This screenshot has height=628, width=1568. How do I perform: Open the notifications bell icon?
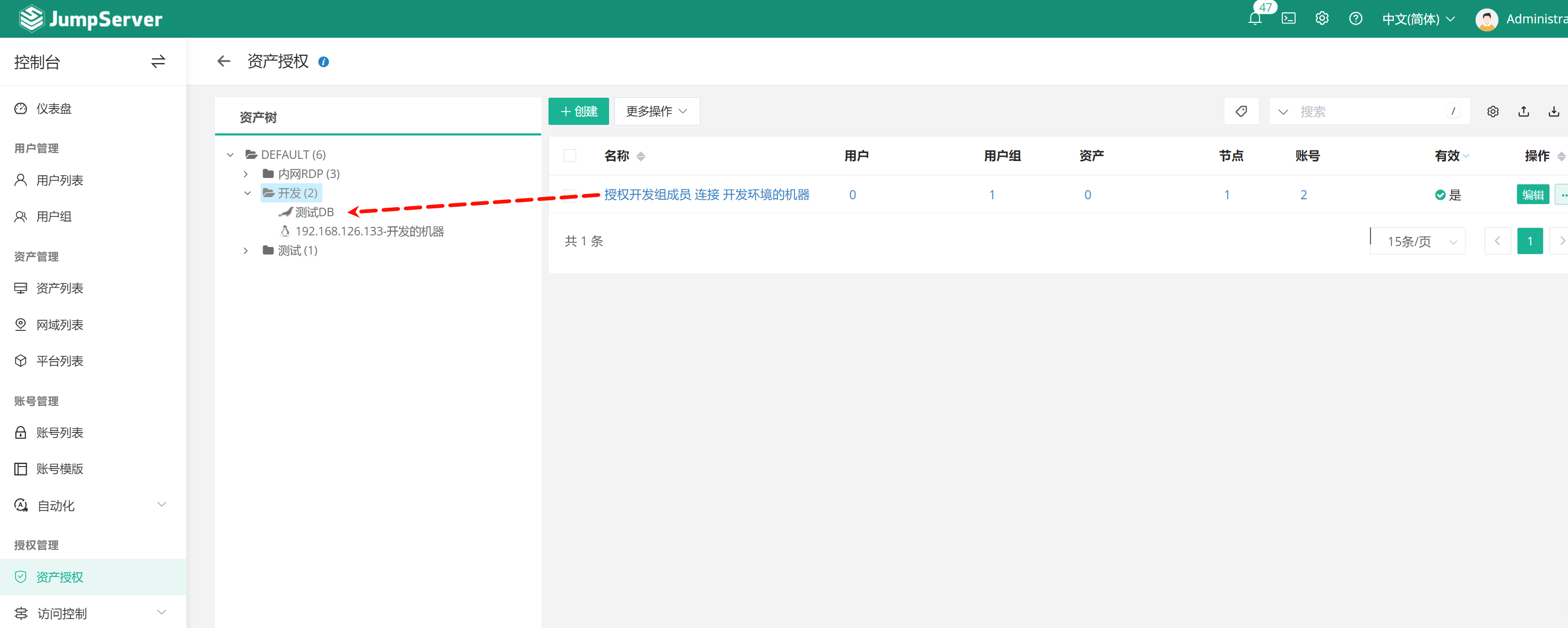coord(1255,19)
